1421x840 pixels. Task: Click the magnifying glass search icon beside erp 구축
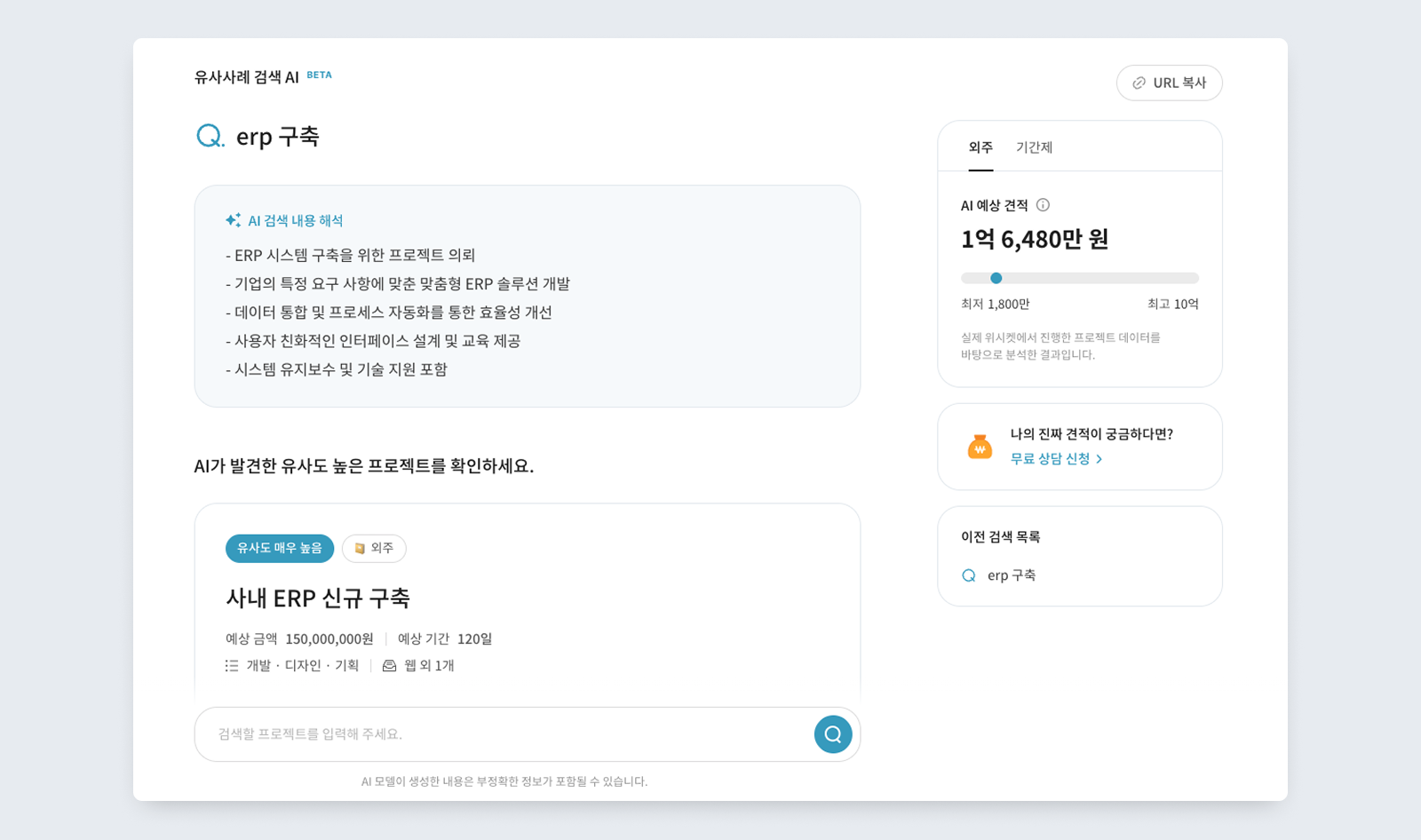coord(208,135)
